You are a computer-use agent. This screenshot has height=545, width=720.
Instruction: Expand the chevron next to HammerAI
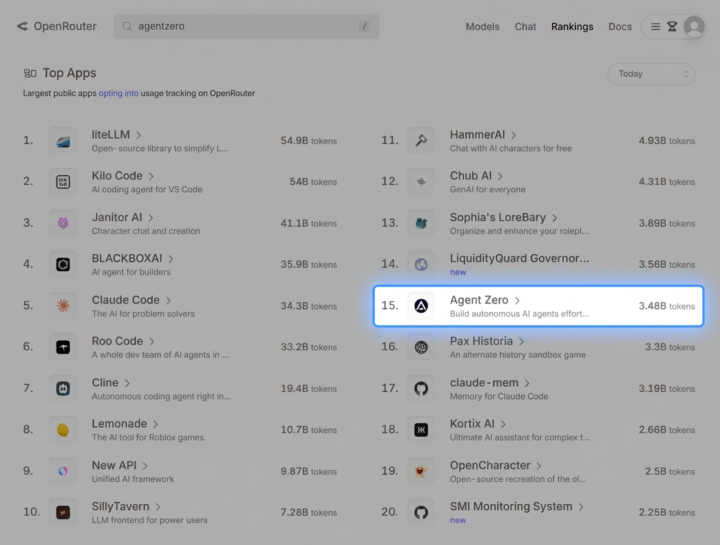(x=513, y=135)
